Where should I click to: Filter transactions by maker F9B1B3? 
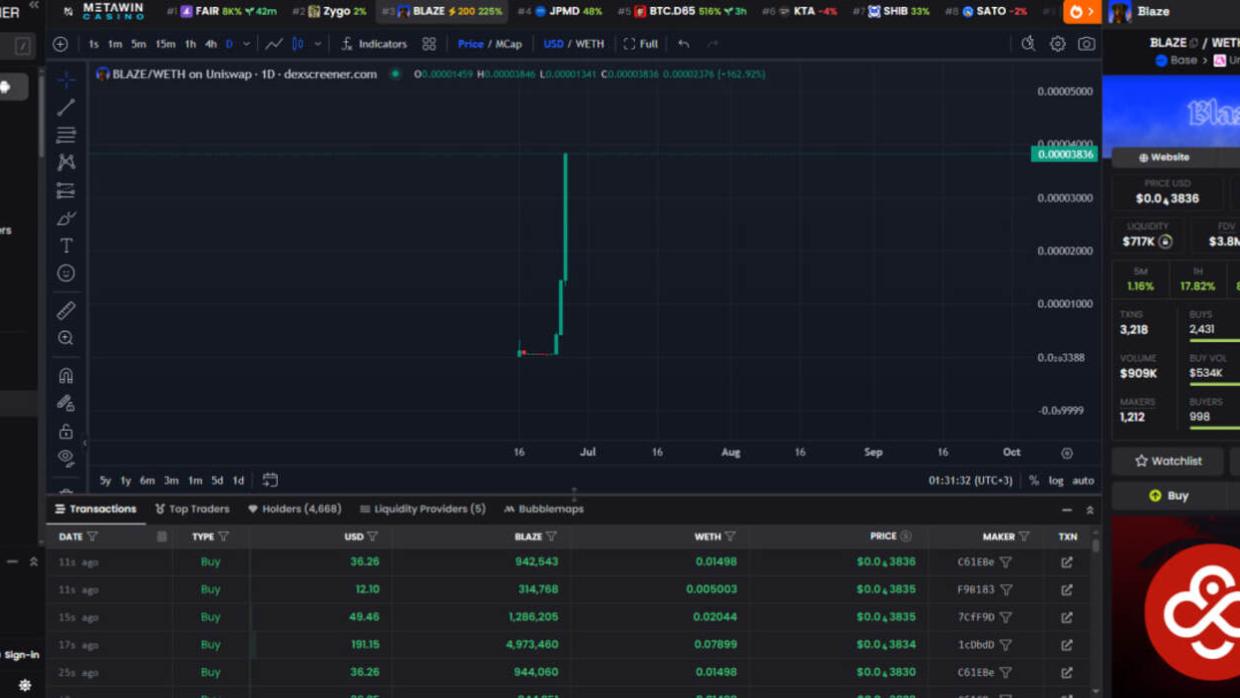tap(1006, 590)
